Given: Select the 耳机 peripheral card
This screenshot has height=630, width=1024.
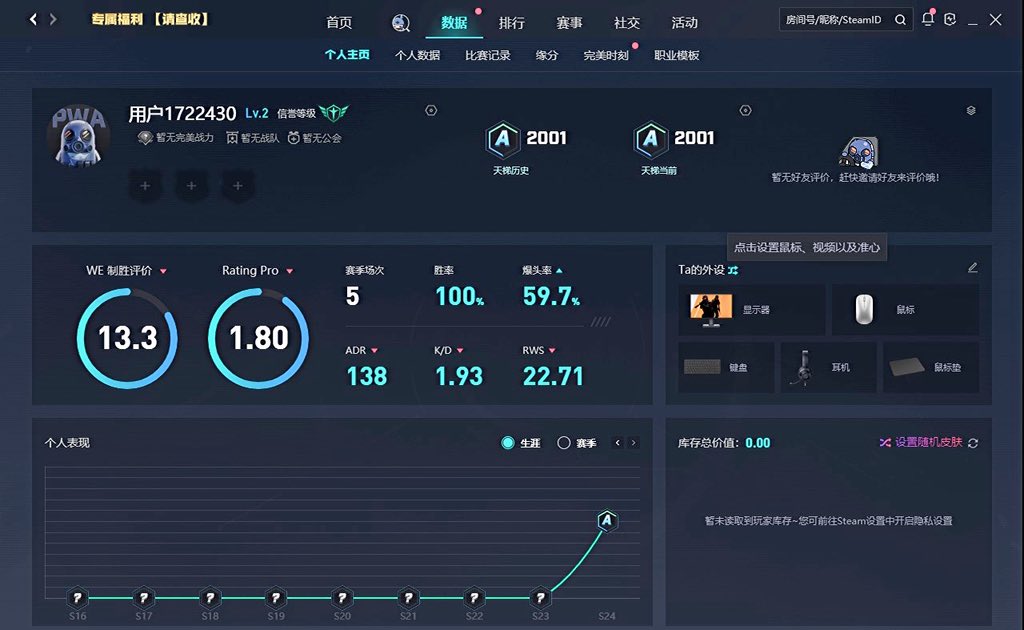Looking at the screenshot, I should (x=829, y=367).
